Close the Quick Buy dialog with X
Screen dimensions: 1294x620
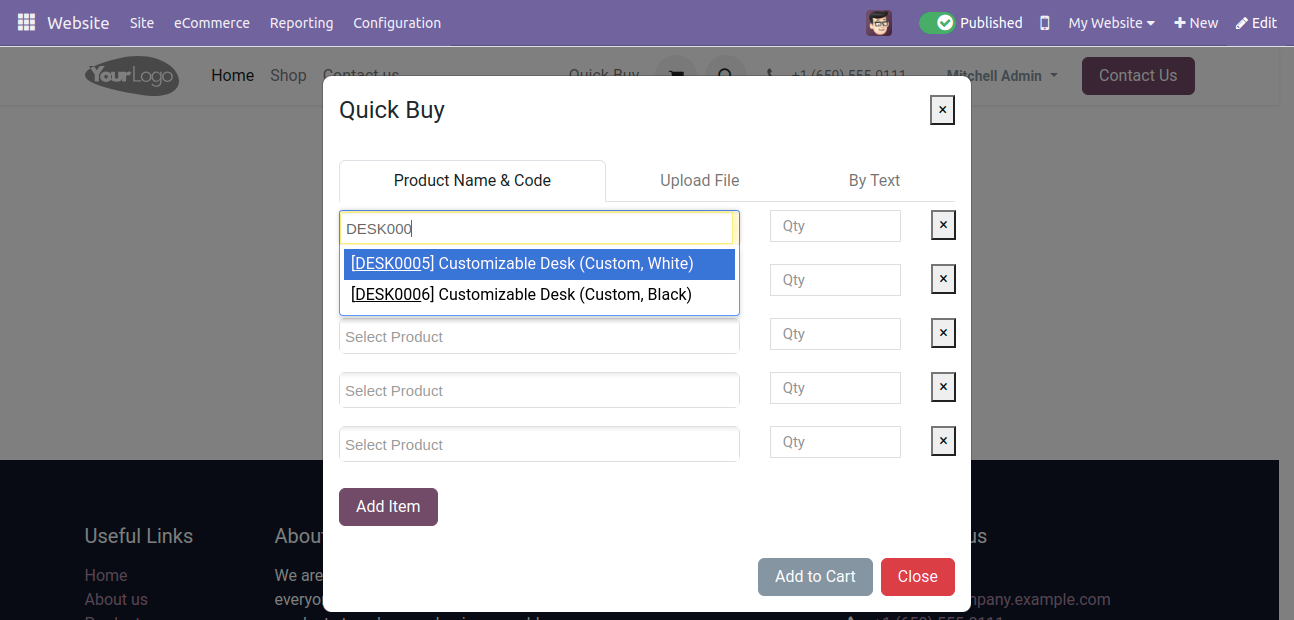(x=942, y=110)
